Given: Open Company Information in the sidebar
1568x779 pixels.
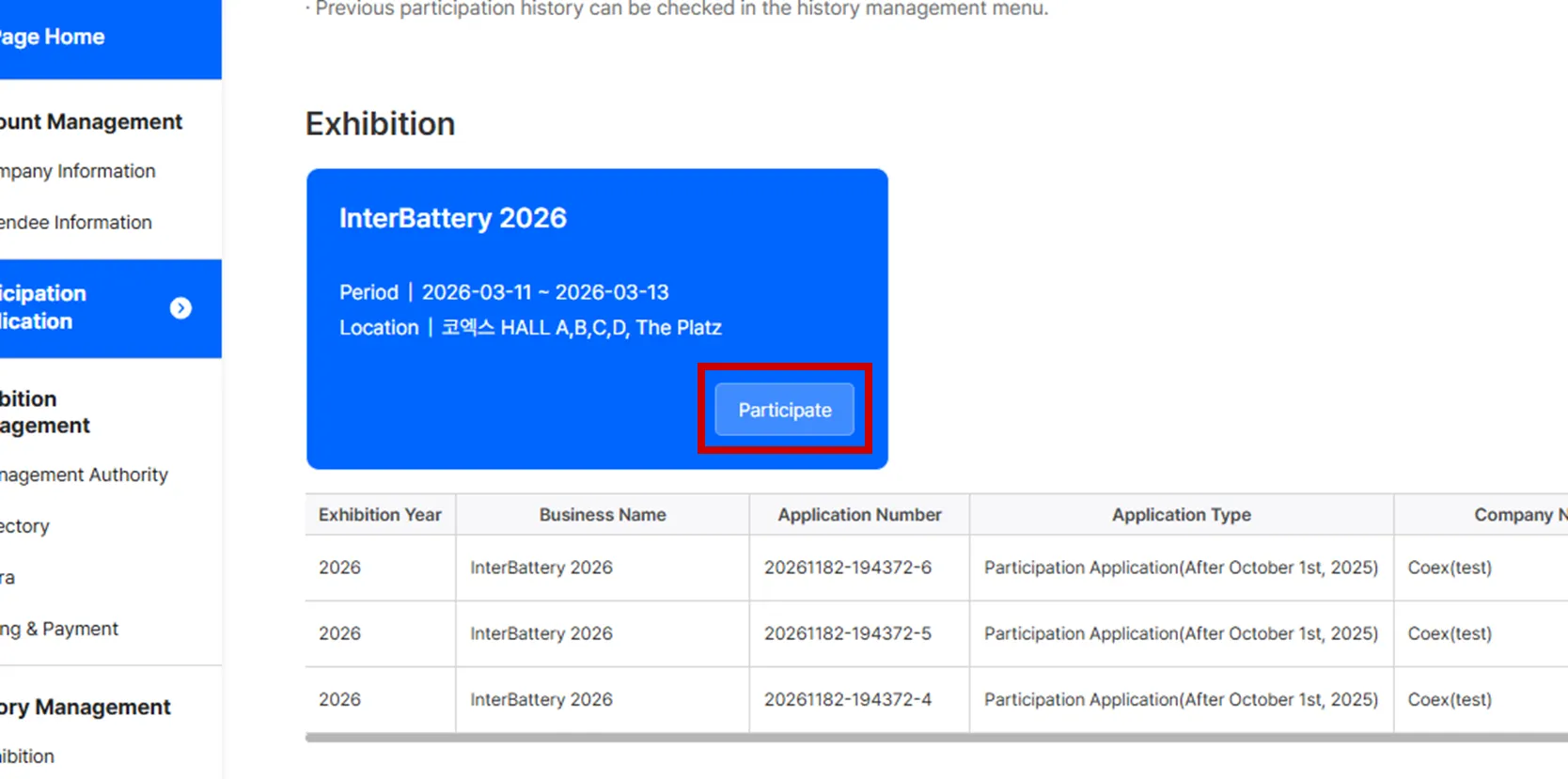Looking at the screenshot, I should click(78, 171).
